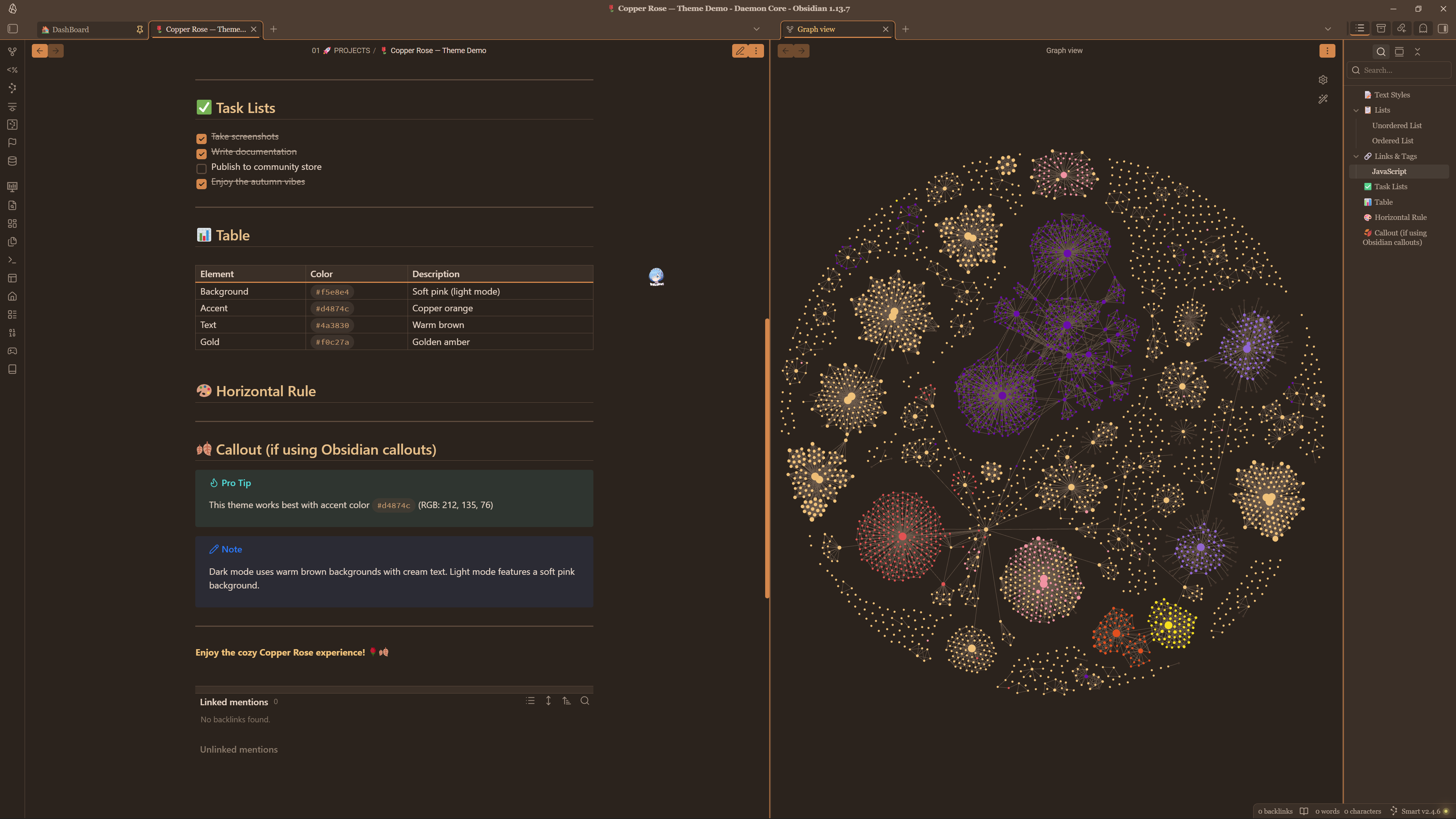Open the terminal prompt ribbon icon
The height and width of the screenshot is (819, 1456).
click(13, 260)
